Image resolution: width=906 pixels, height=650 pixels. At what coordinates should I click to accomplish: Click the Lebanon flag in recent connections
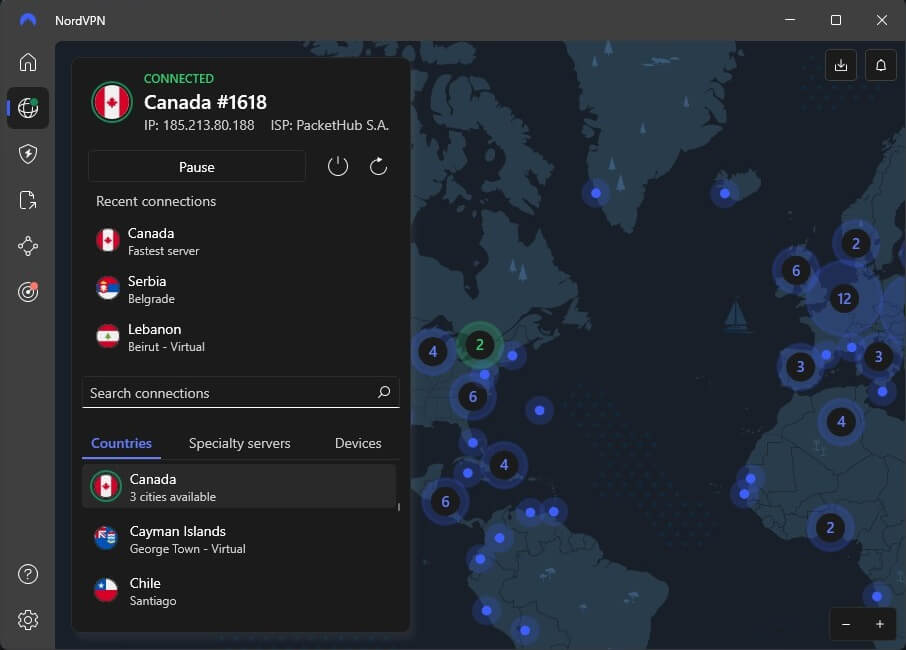[108, 336]
